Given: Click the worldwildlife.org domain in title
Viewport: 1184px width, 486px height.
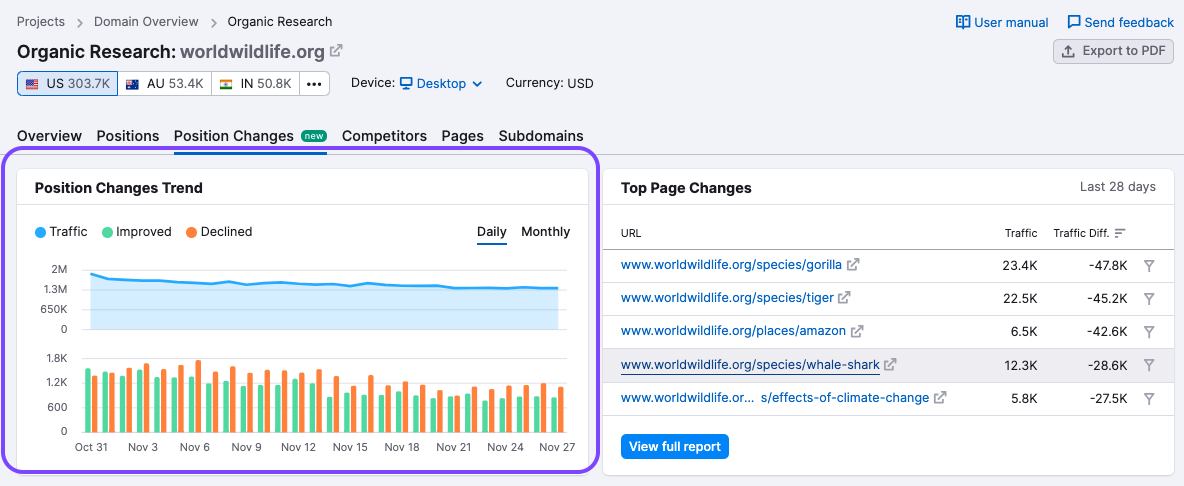Looking at the screenshot, I should click(x=253, y=51).
